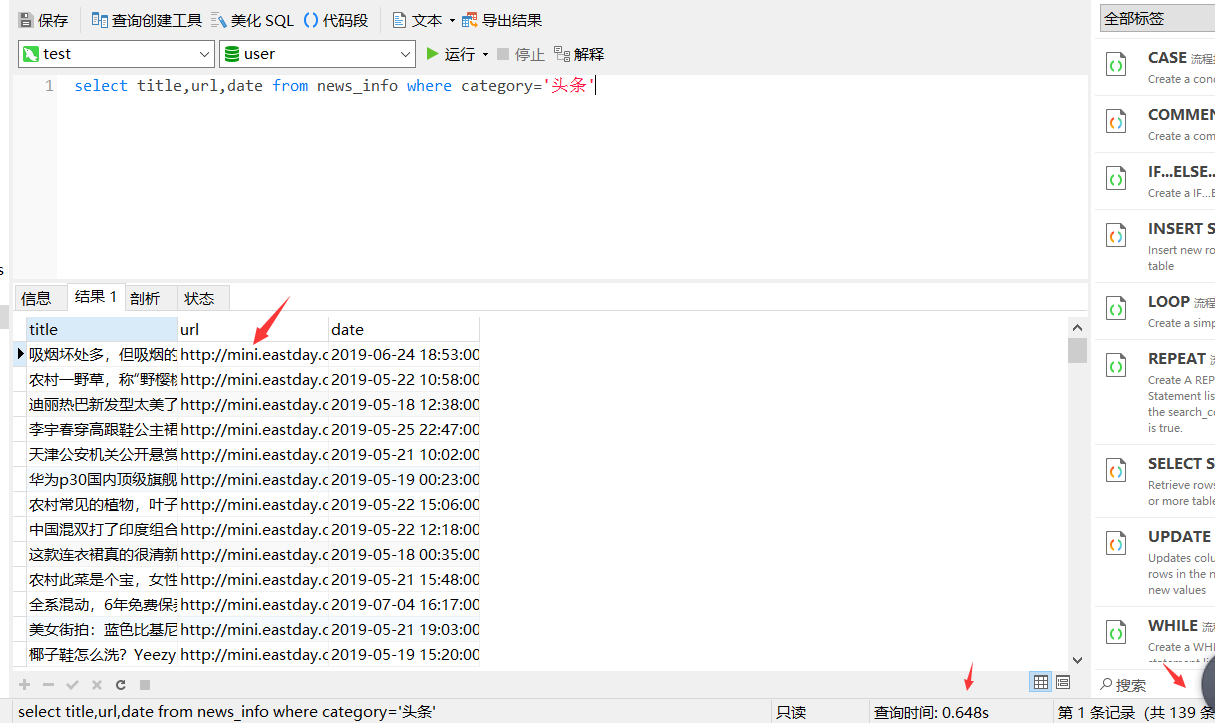Click 导出结果 to export results
The width and height of the screenshot is (1215, 723).
502,20
